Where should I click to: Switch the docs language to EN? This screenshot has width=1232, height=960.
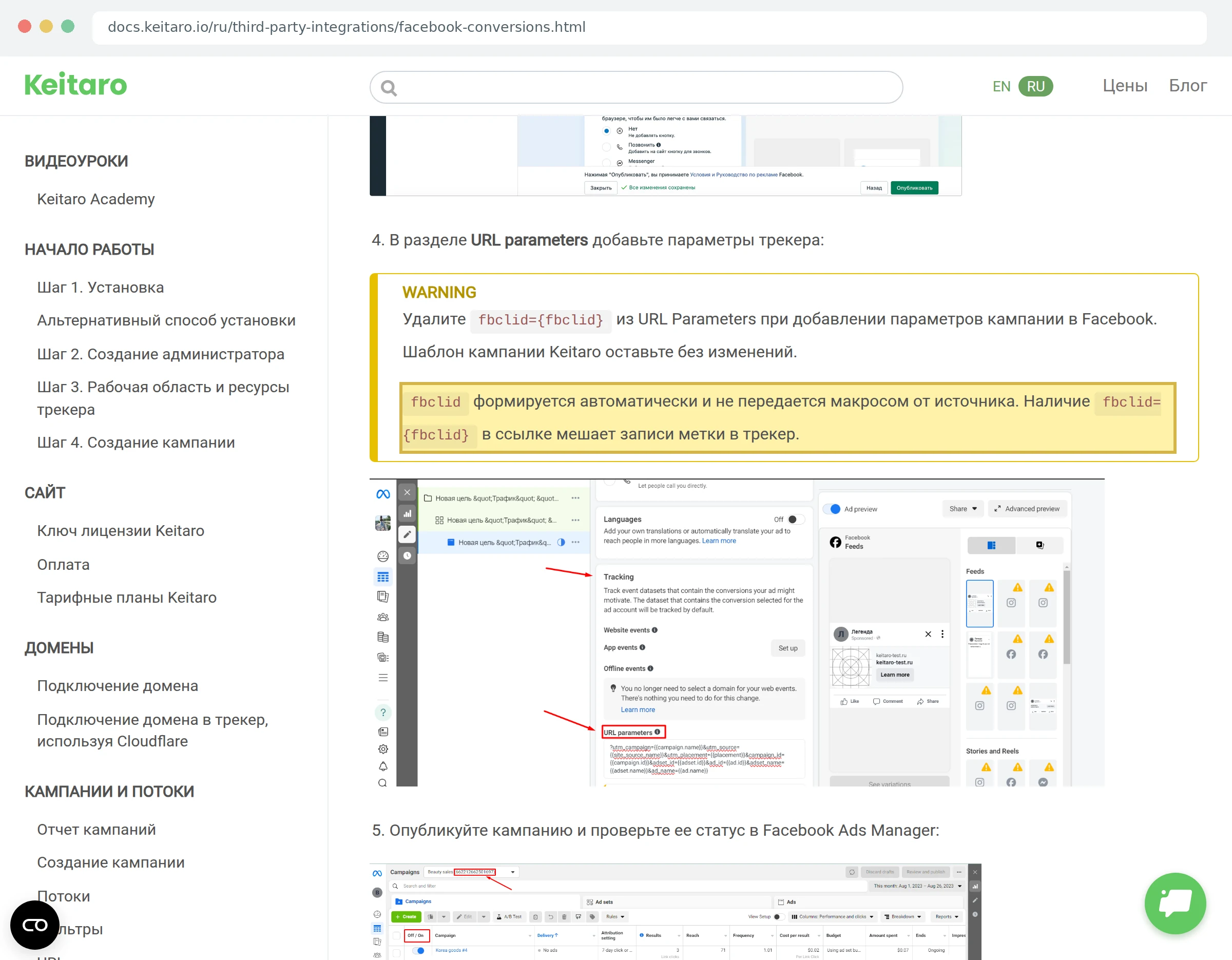pos(1002,86)
